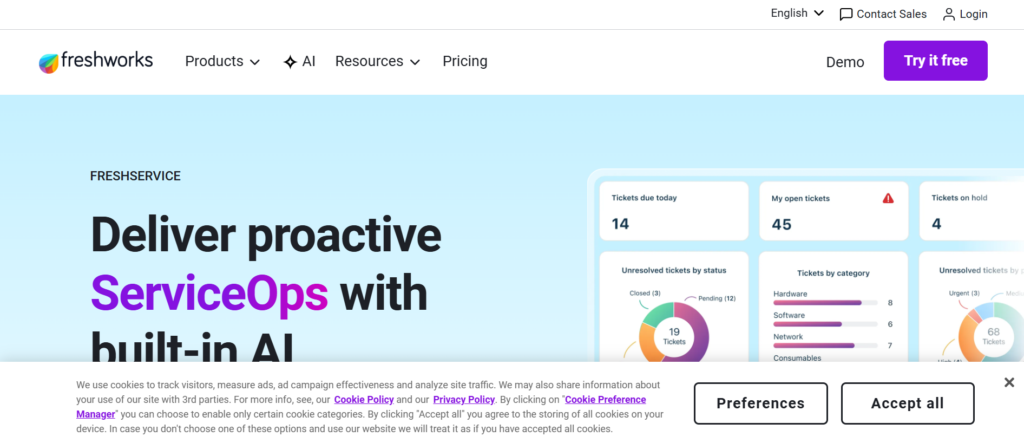Click the Freshworks logo

click(96, 62)
